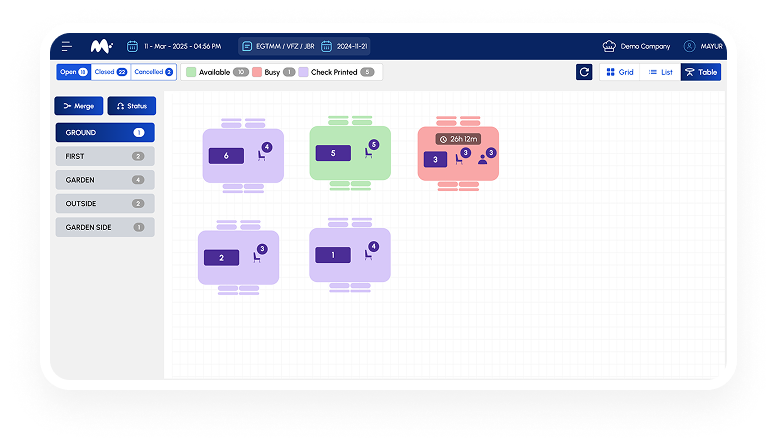Click the Merge button
The height and width of the screenshot is (447, 777).
coord(78,106)
